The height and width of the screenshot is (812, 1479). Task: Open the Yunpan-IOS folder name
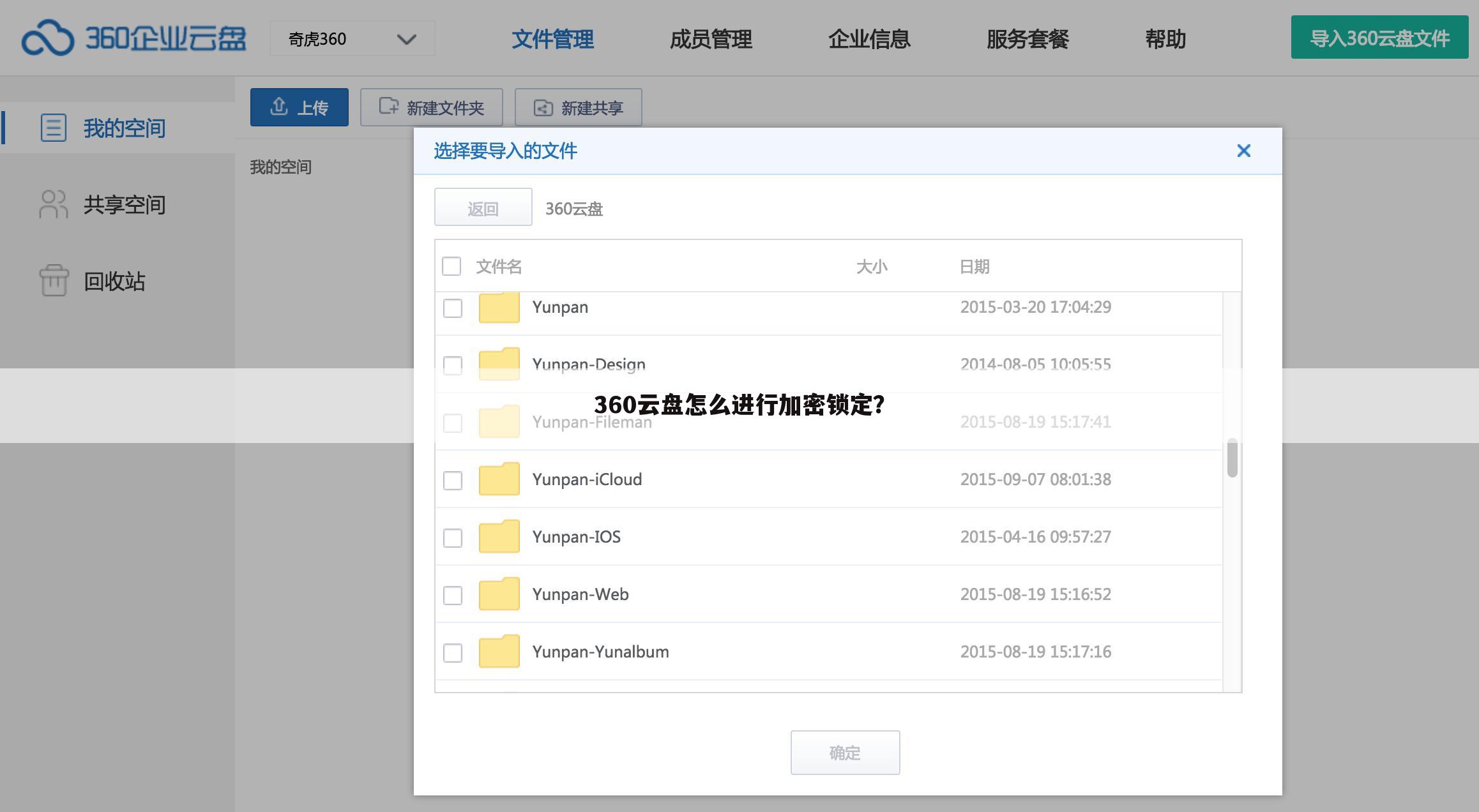pos(576,537)
